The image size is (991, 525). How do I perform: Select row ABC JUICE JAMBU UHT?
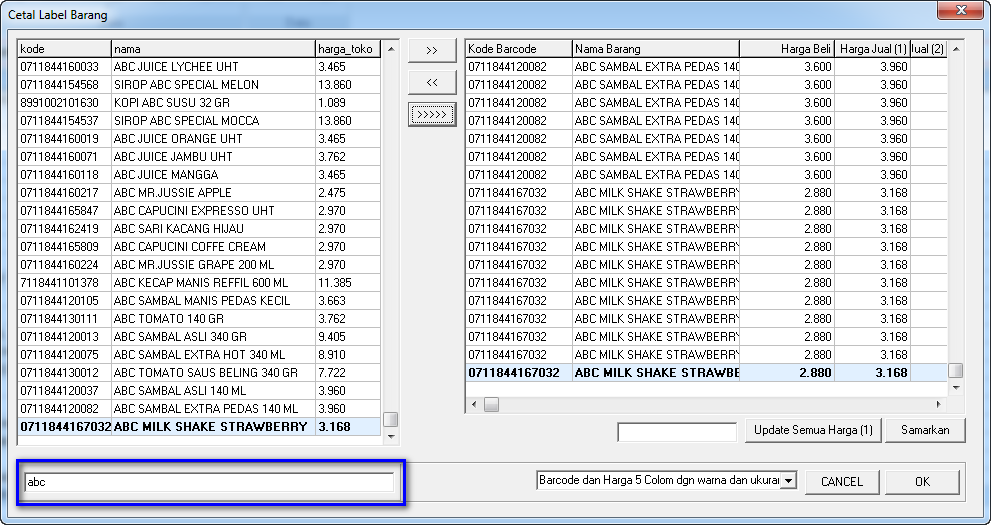(x=200, y=157)
